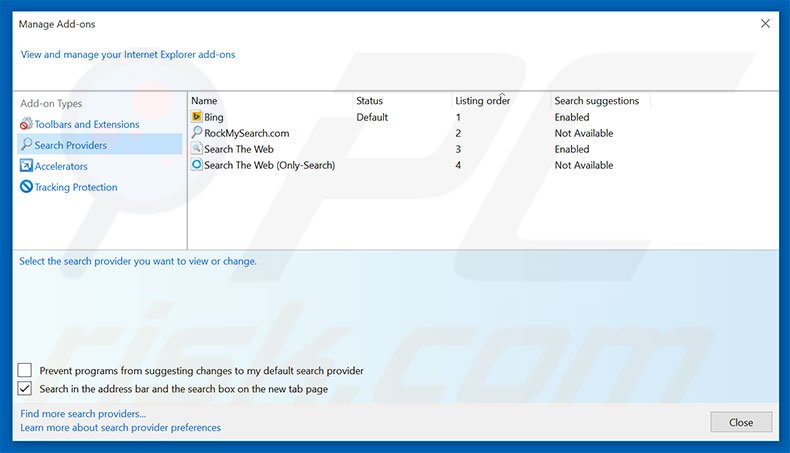This screenshot has height=453, width=790.
Task: Close the Manage Add-ons window with X
Action: [x=765, y=24]
